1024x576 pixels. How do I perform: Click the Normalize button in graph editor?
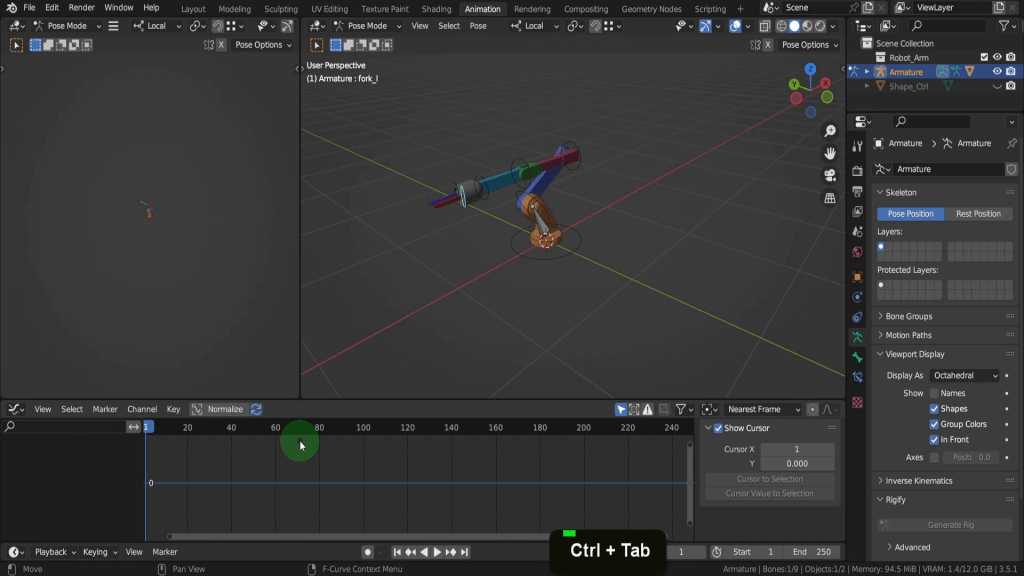[225, 409]
